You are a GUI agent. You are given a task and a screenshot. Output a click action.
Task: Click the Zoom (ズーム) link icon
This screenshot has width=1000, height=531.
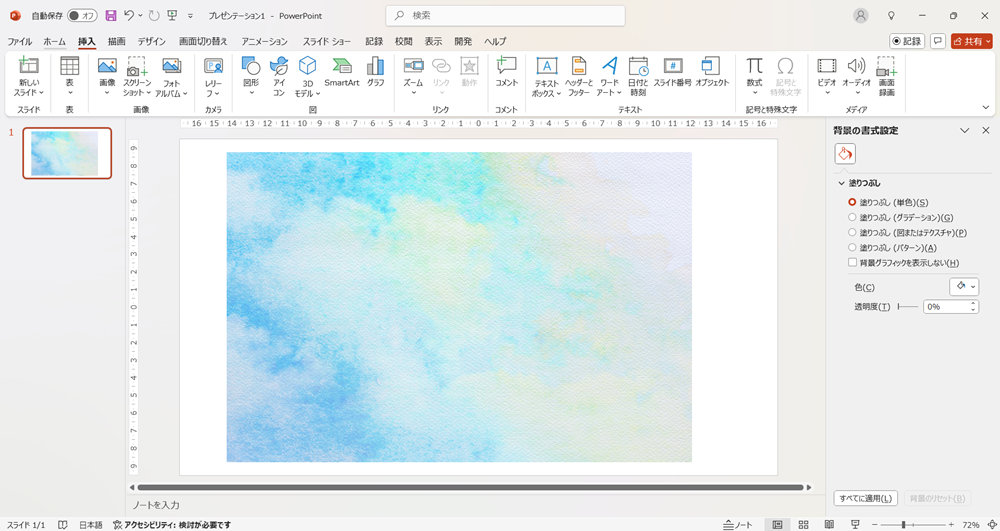(413, 66)
